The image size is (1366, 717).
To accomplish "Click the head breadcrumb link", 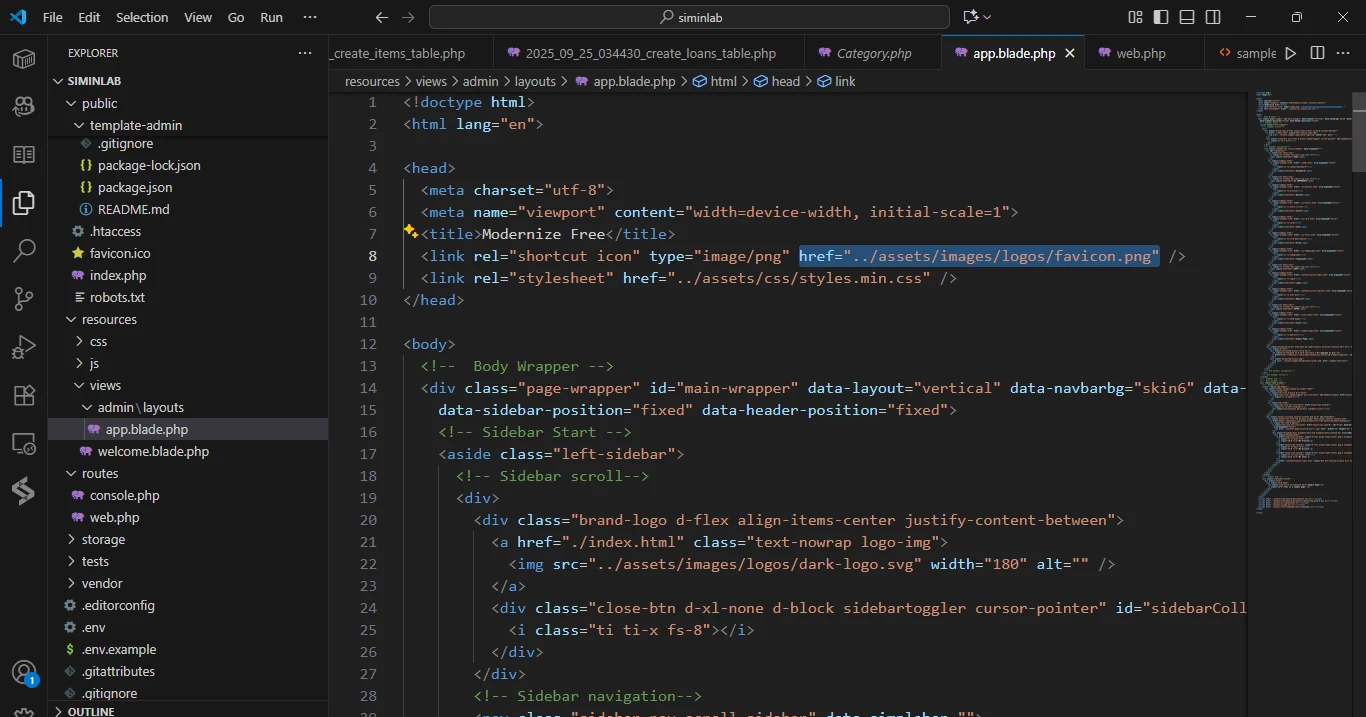I will [x=785, y=81].
